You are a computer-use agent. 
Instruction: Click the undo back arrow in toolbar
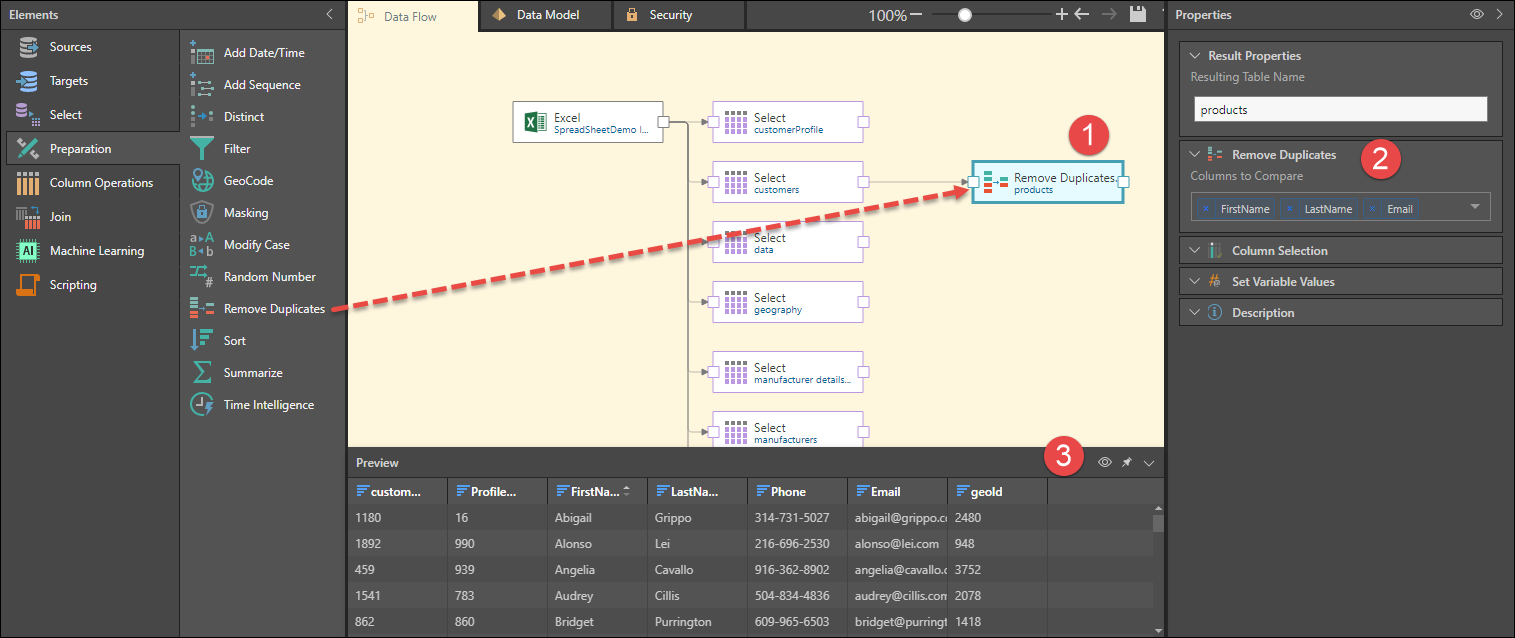[1082, 15]
